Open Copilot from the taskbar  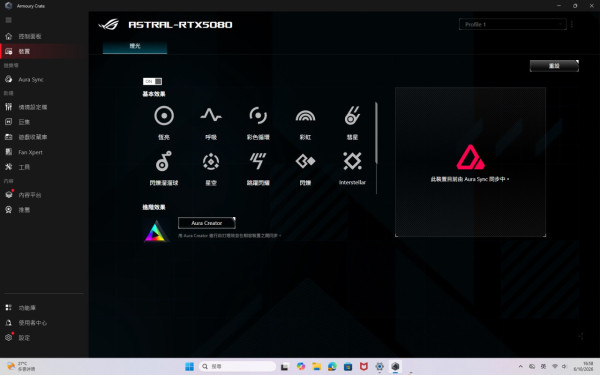301,366
